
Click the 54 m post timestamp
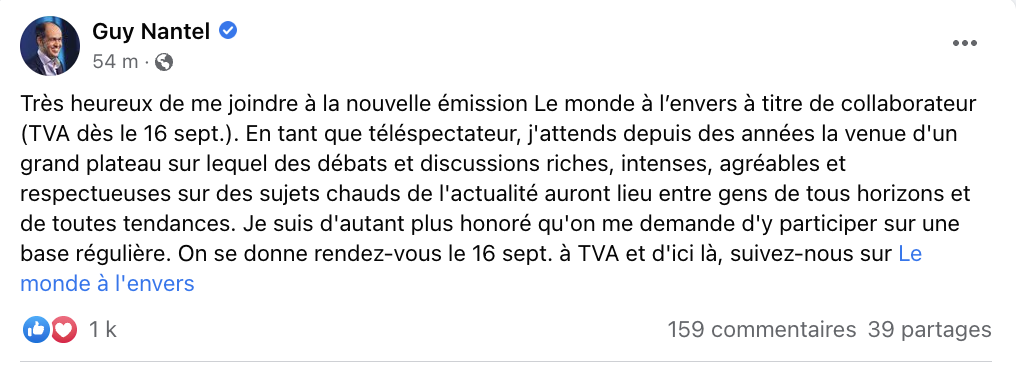point(115,62)
